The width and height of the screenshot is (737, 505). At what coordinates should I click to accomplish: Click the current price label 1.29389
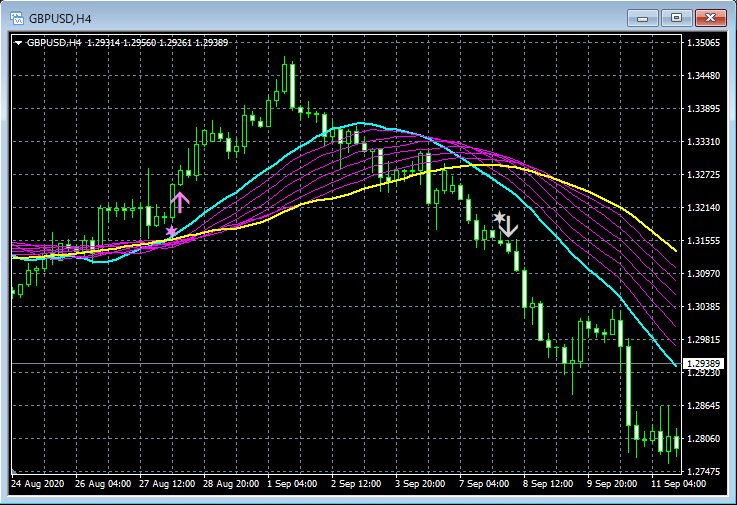(x=703, y=363)
